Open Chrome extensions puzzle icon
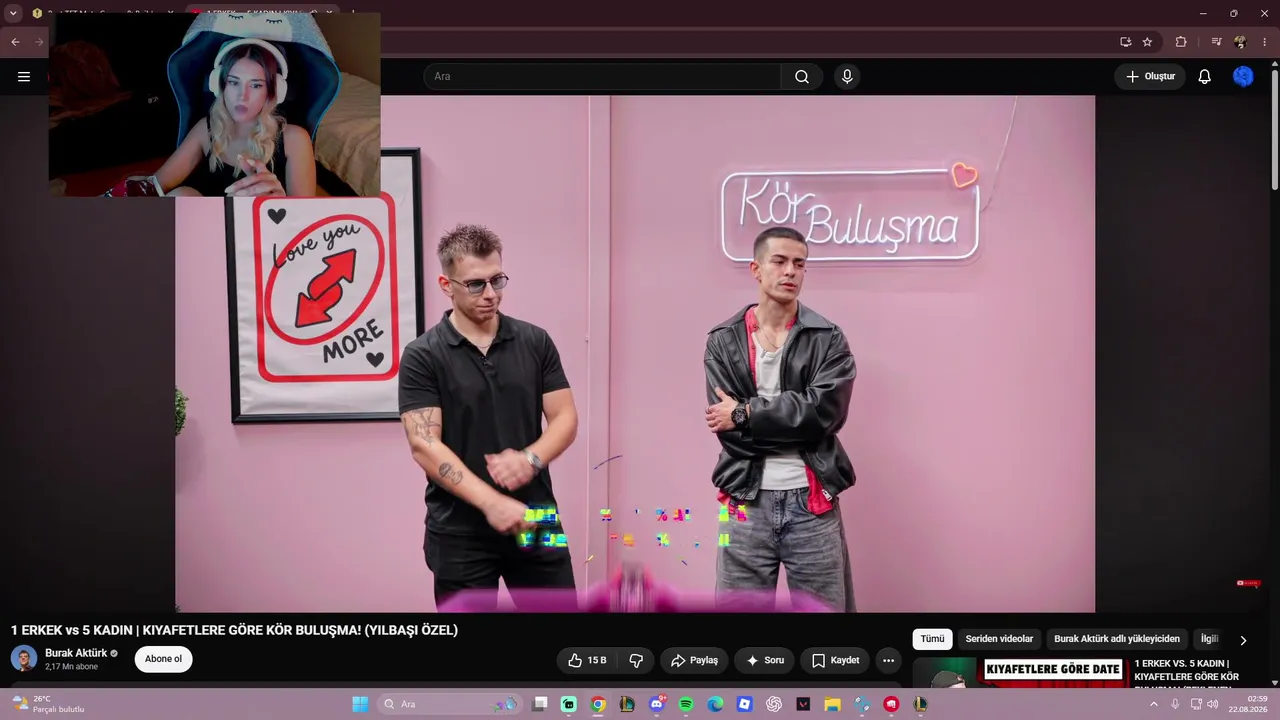 coord(1181,42)
